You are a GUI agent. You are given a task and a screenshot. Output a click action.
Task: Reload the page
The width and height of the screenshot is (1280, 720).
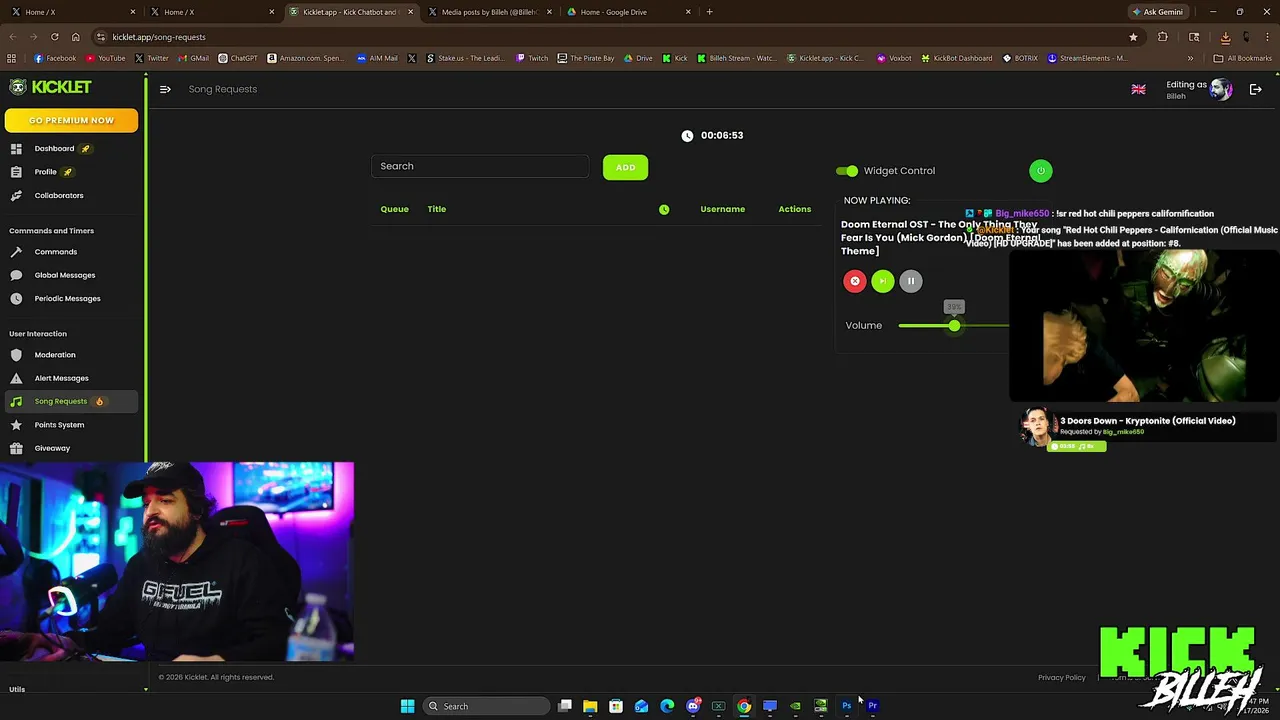pos(54,37)
